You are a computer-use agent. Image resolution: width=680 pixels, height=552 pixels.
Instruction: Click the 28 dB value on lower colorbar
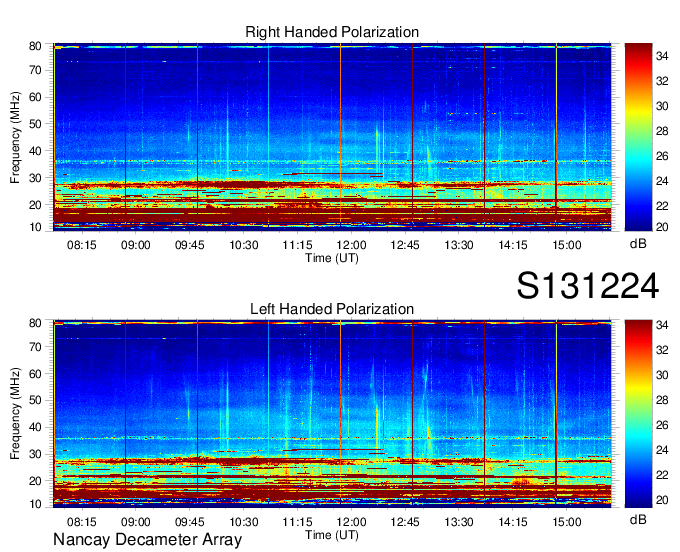tap(662, 400)
